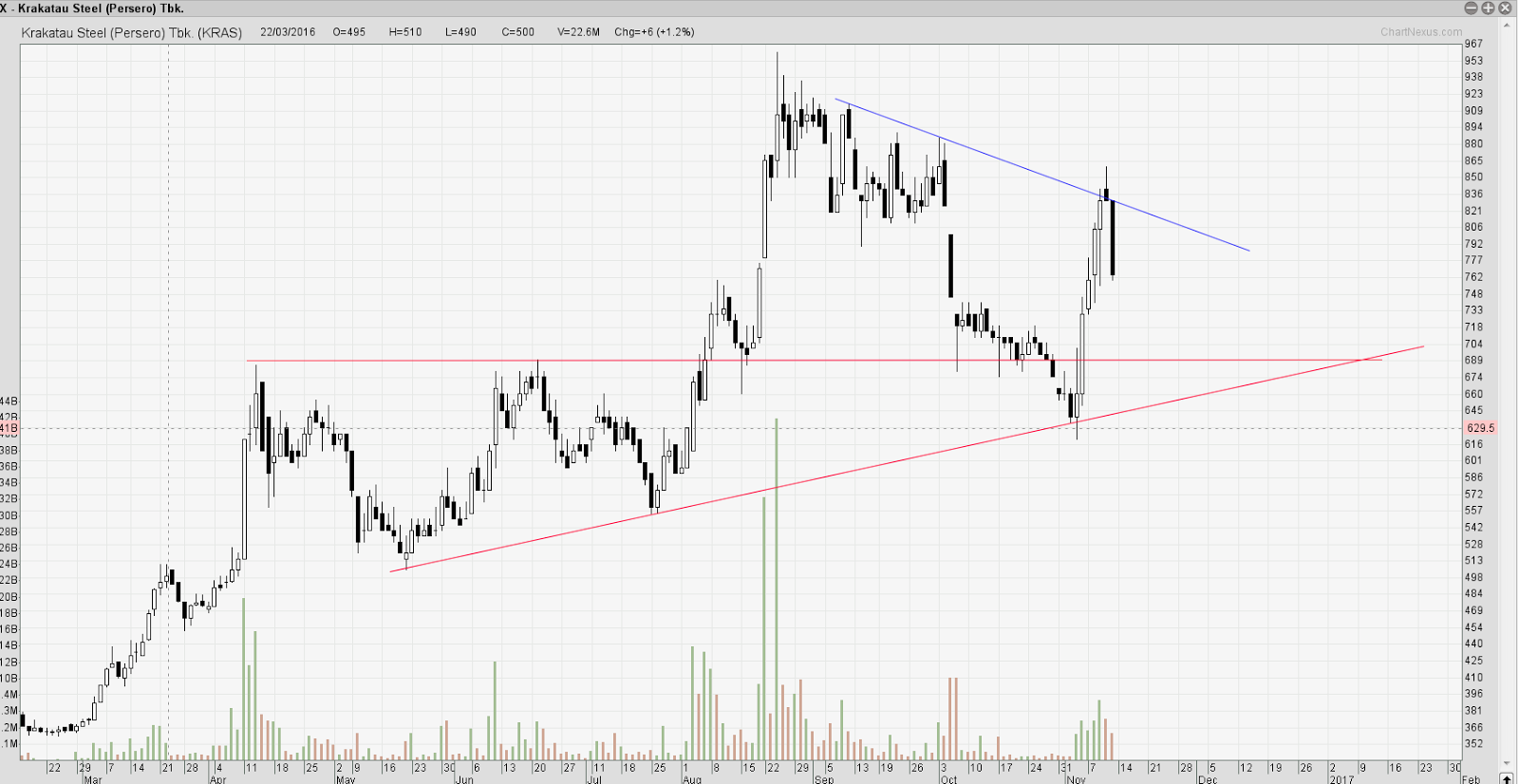
Task: Select the red ascending support trend line
Action: 907,458
